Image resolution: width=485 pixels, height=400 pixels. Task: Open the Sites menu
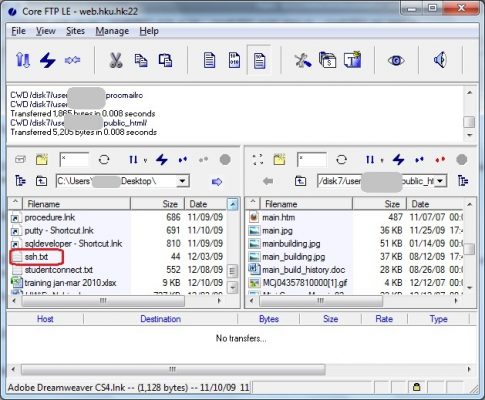pos(75,31)
